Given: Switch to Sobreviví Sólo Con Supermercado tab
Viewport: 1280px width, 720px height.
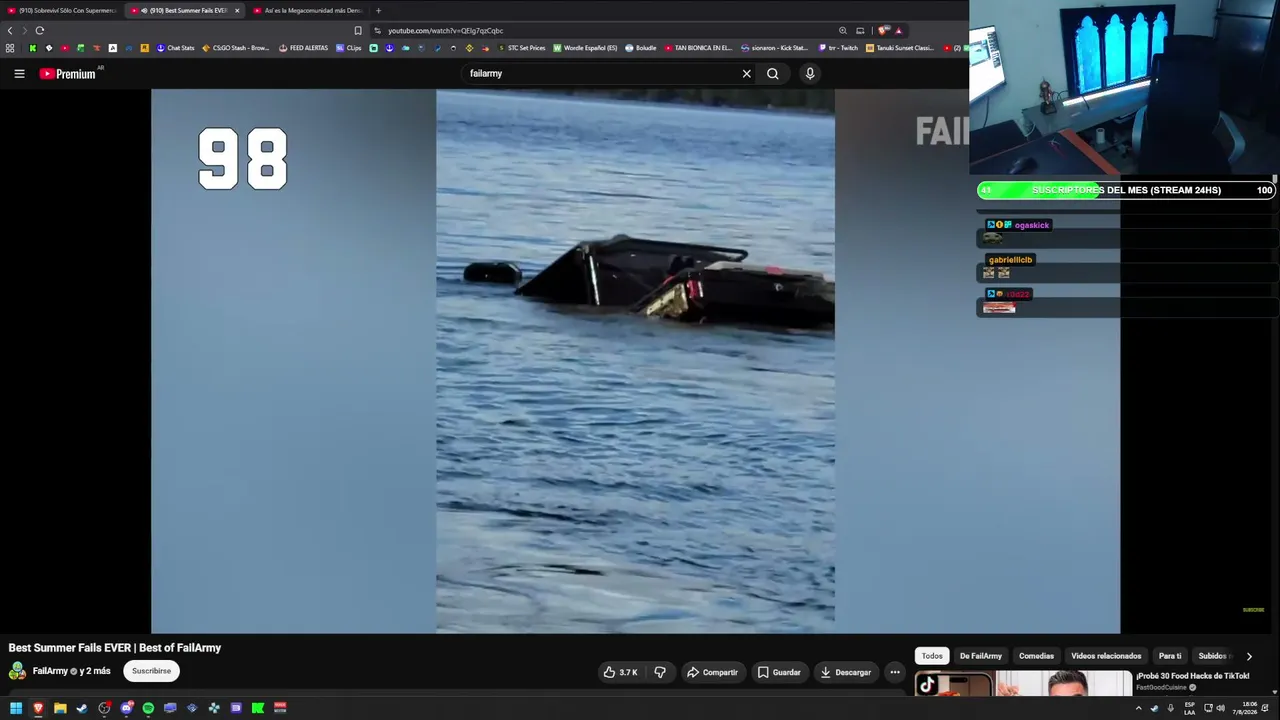Looking at the screenshot, I should coord(62,10).
